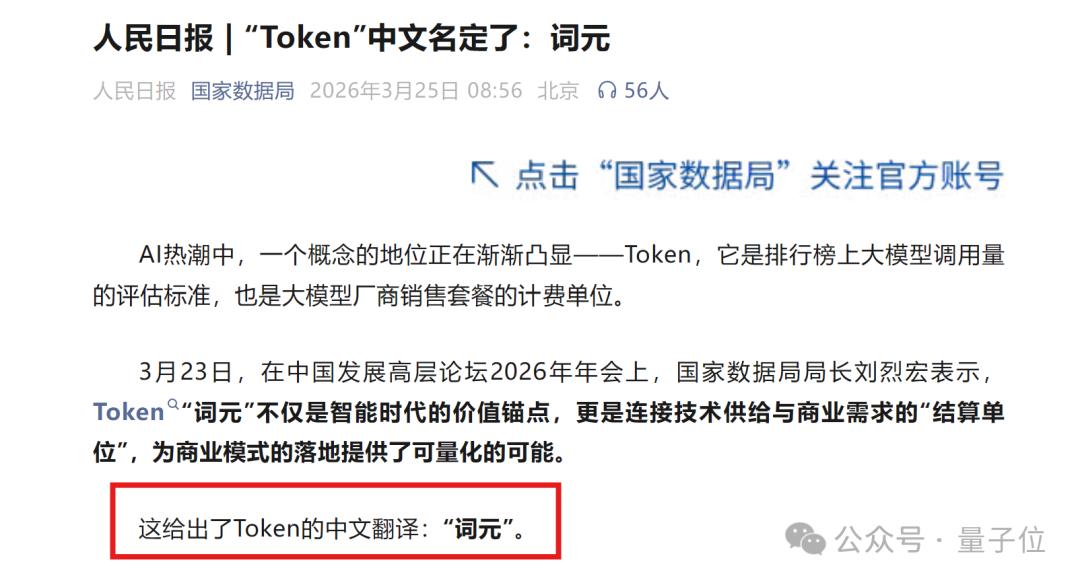Viewport: 1080px width, 583px height.
Task: Open the 国家数据局 account link under title
Action: [242, 91]
